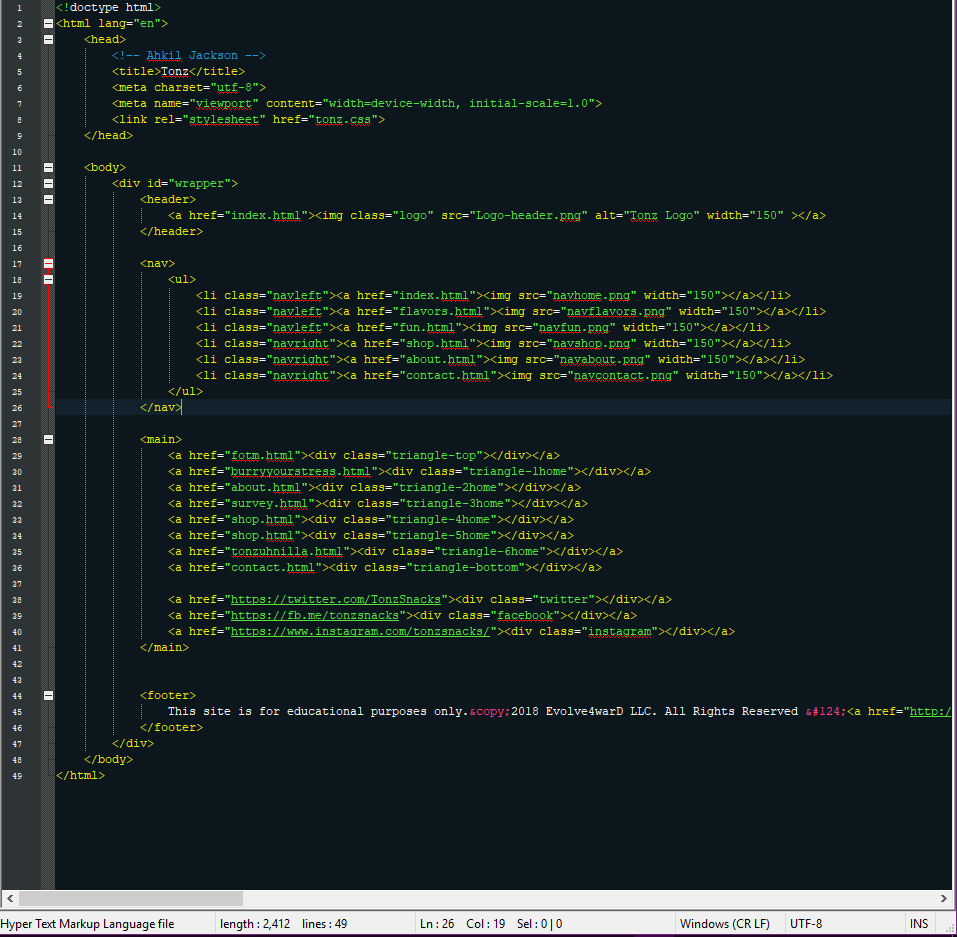The width and height of the screenshot is (957, 937).
Task: Collapse the <nav> section fold marker
Action: coord(48,263)
